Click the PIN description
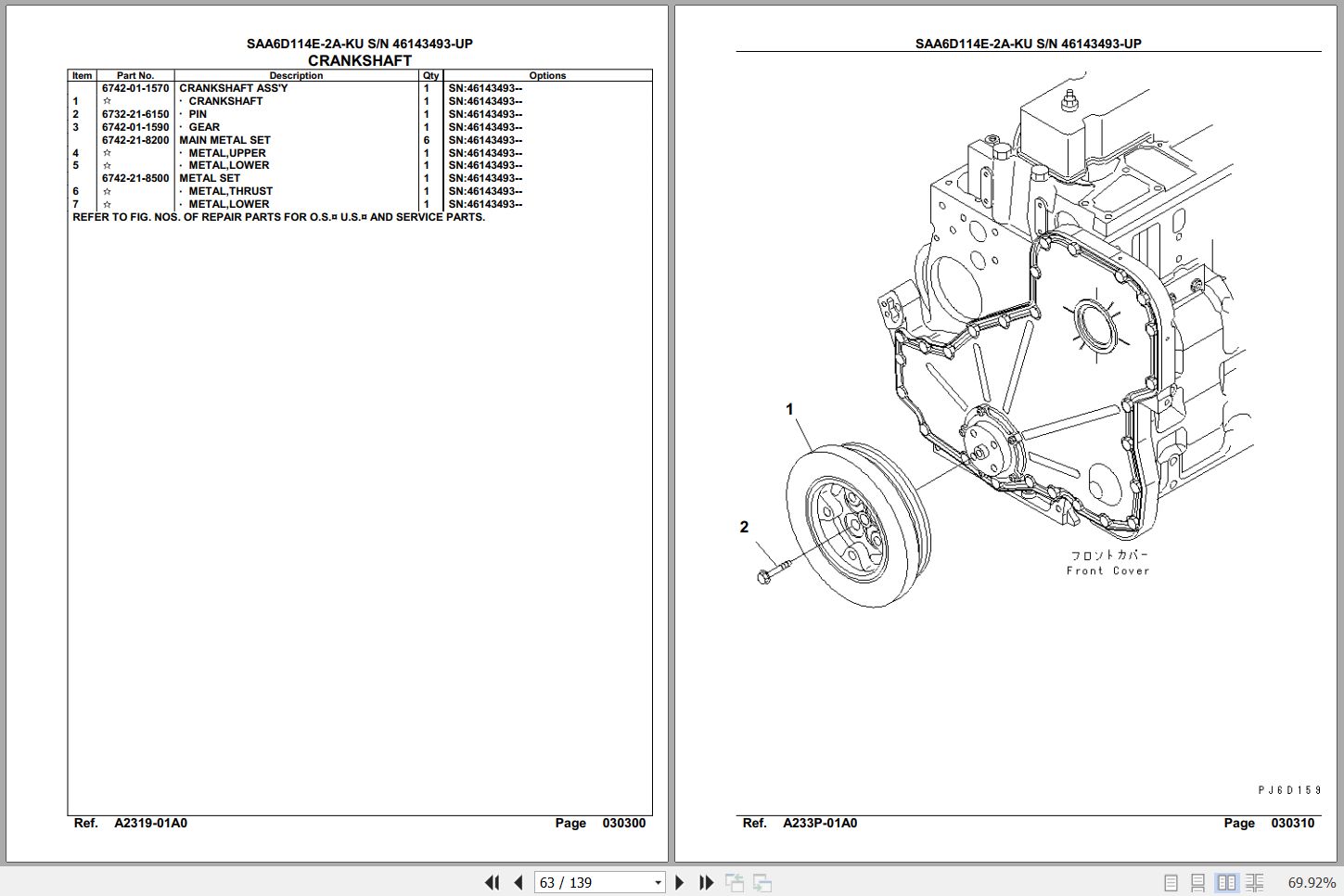The width and height of the screenshot is (1344, 896). click(x=198, y=114)
